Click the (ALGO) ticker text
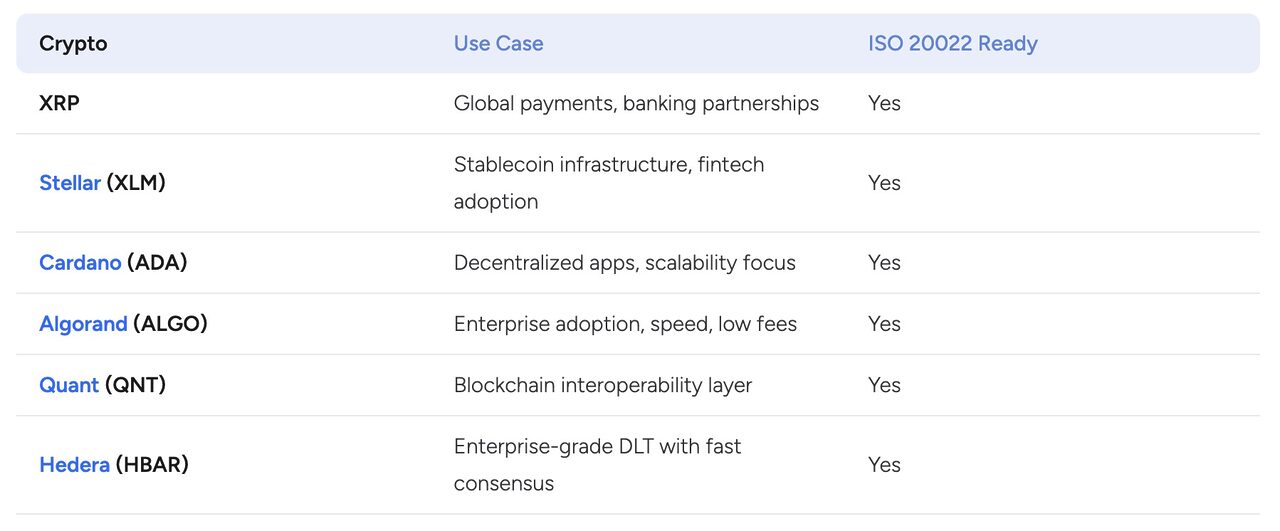This screenshot has height=531, width=1280. pyautogui.click(x=170, y=324)
